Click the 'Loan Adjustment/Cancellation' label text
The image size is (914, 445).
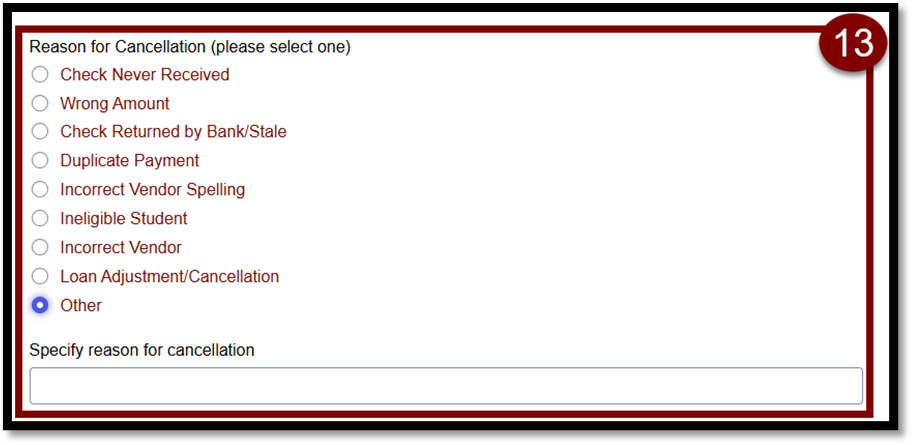click(x=170, y=276)
